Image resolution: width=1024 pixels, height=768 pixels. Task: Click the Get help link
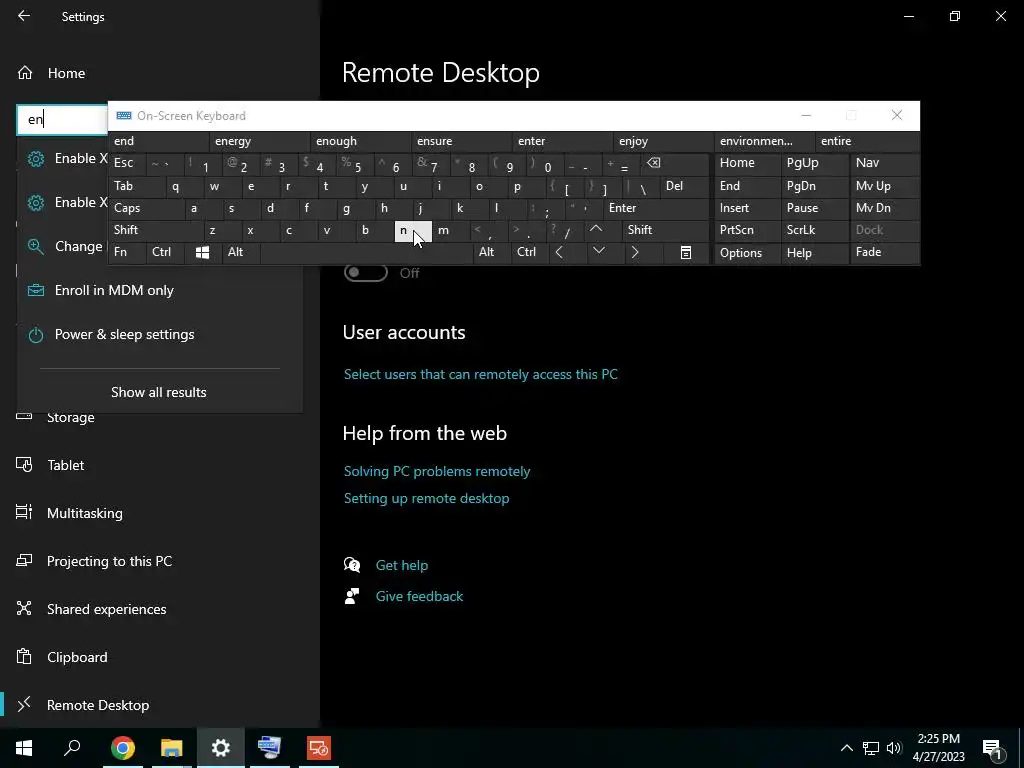click(402, 566)
